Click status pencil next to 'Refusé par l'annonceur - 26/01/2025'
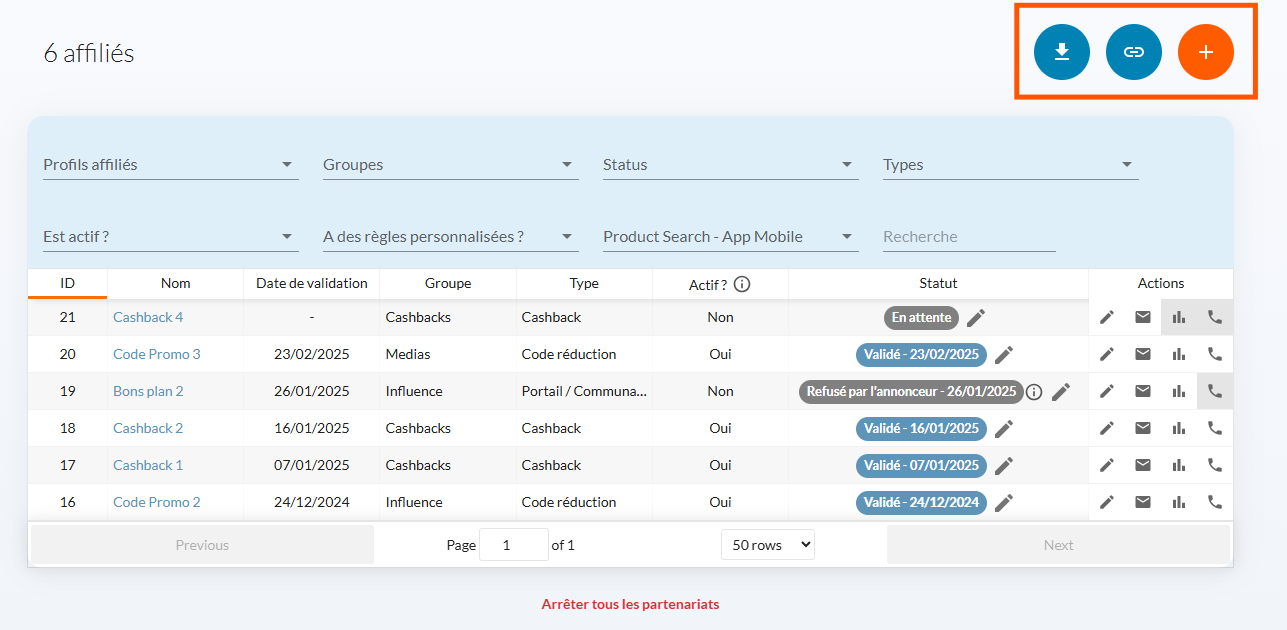The width and height of the screenshot is (1287, 630). (1061, 392)
